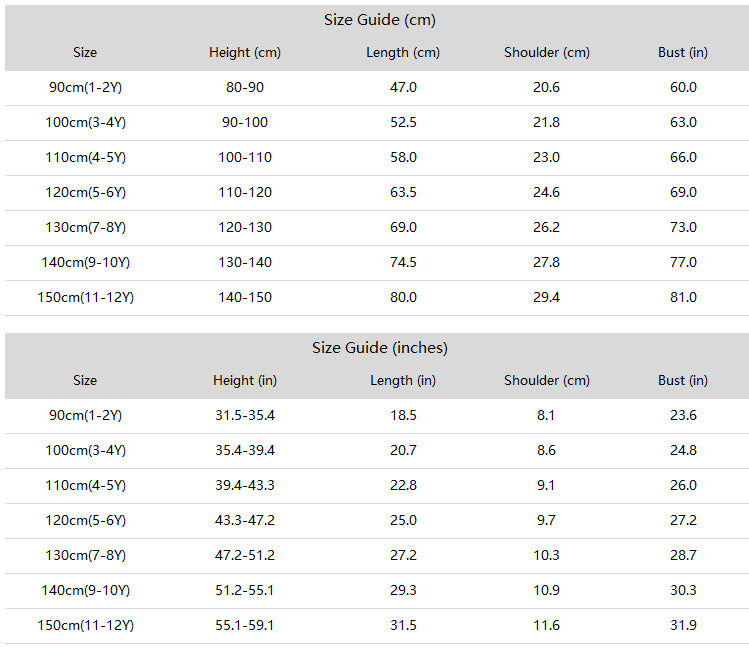749x648 pixels.
Task: Click the 120cm(5-6Y) size in the cm table
Action: click(85, 192)
